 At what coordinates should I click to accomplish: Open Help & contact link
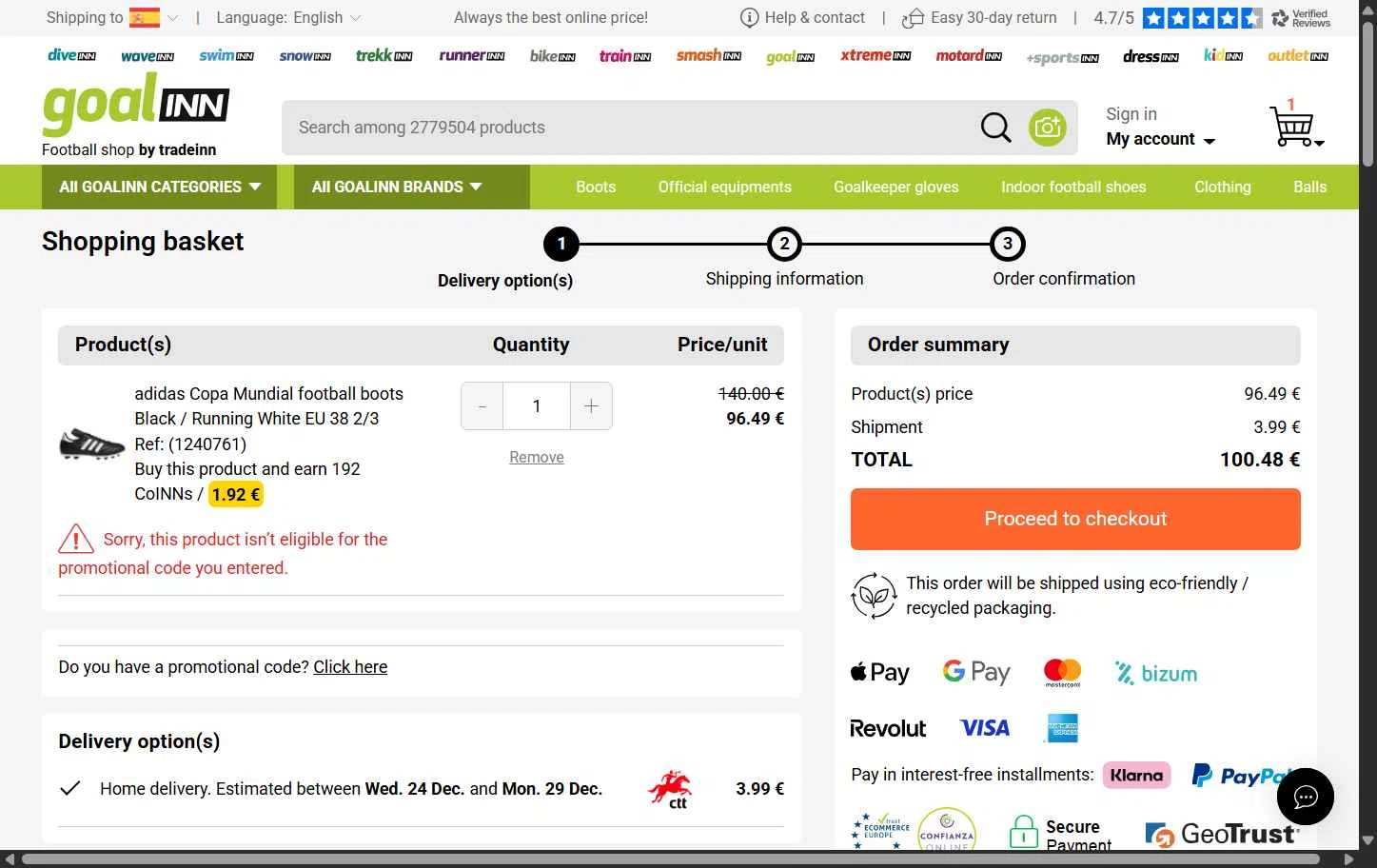[803, 17]
